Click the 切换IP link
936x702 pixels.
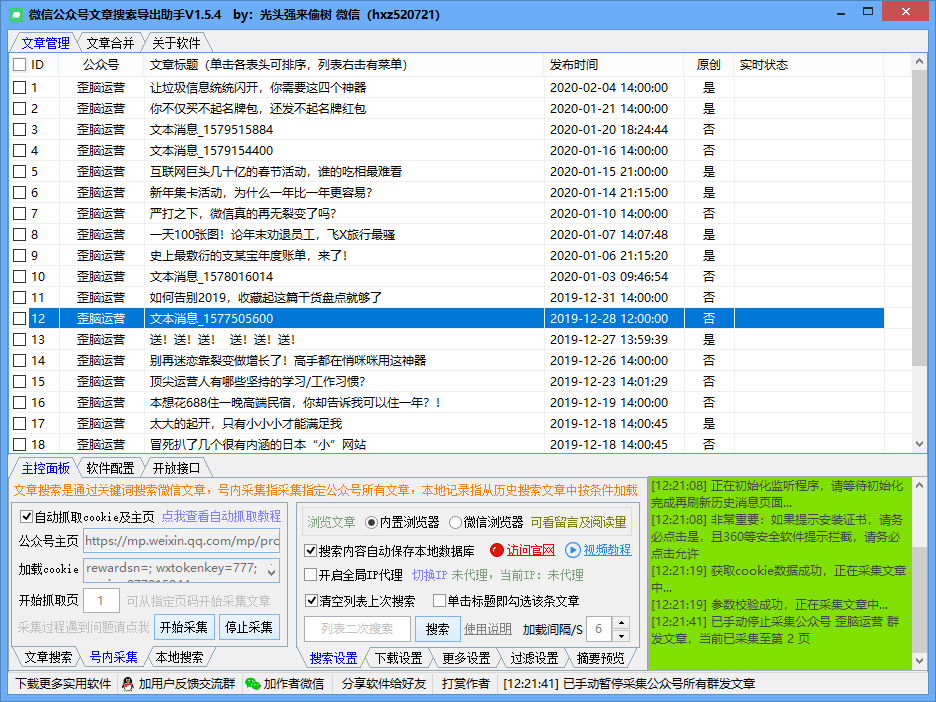[430, 575]
